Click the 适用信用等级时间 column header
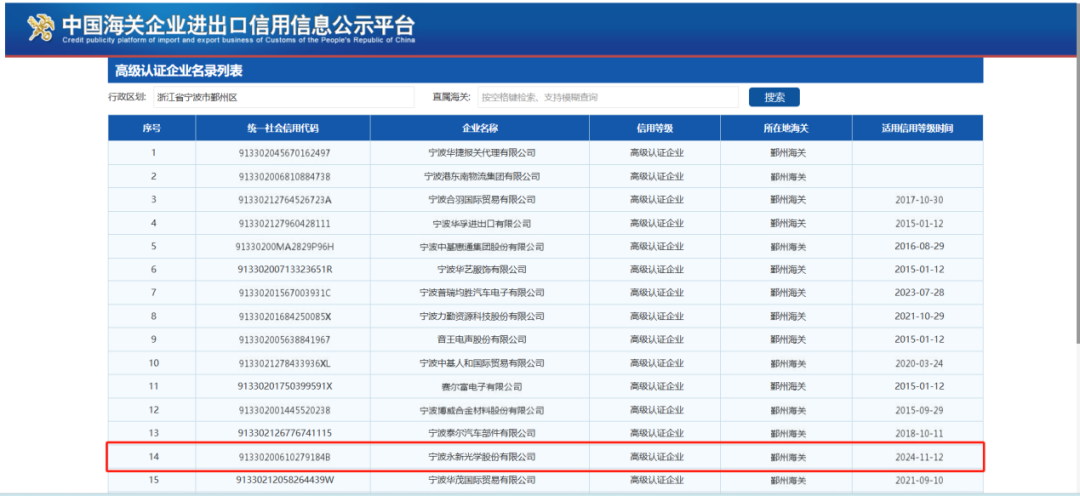 (x=917, y=128)
